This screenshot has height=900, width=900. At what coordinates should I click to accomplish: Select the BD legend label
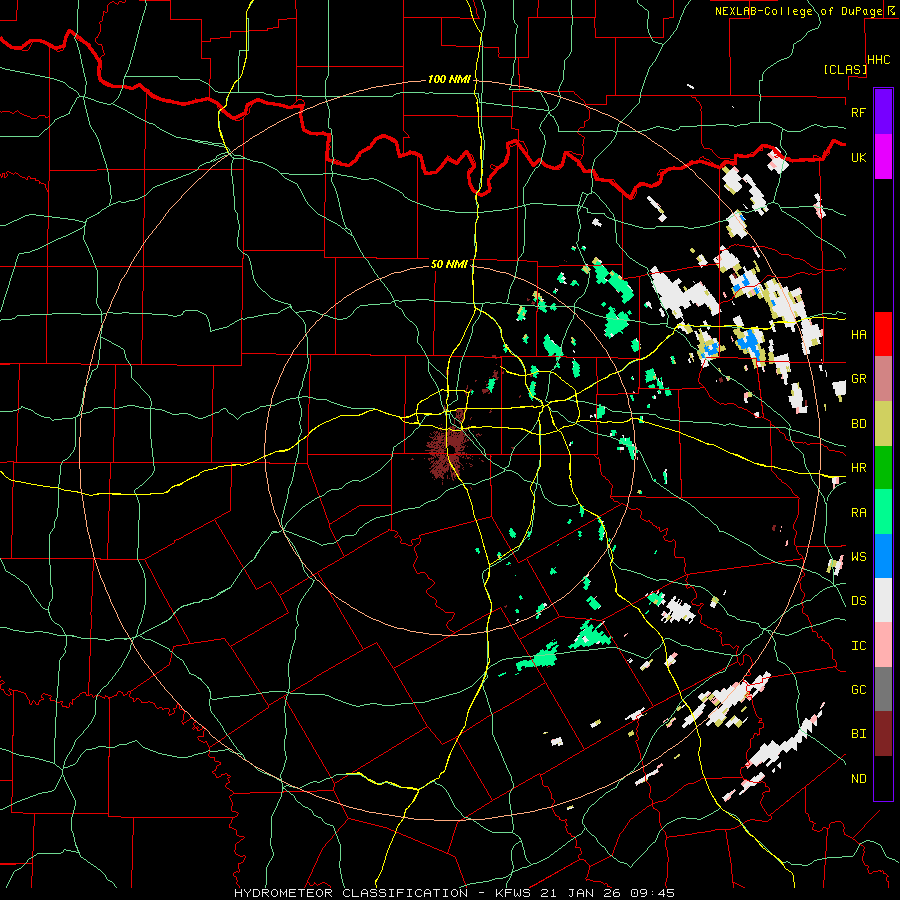tap(858, 424)
